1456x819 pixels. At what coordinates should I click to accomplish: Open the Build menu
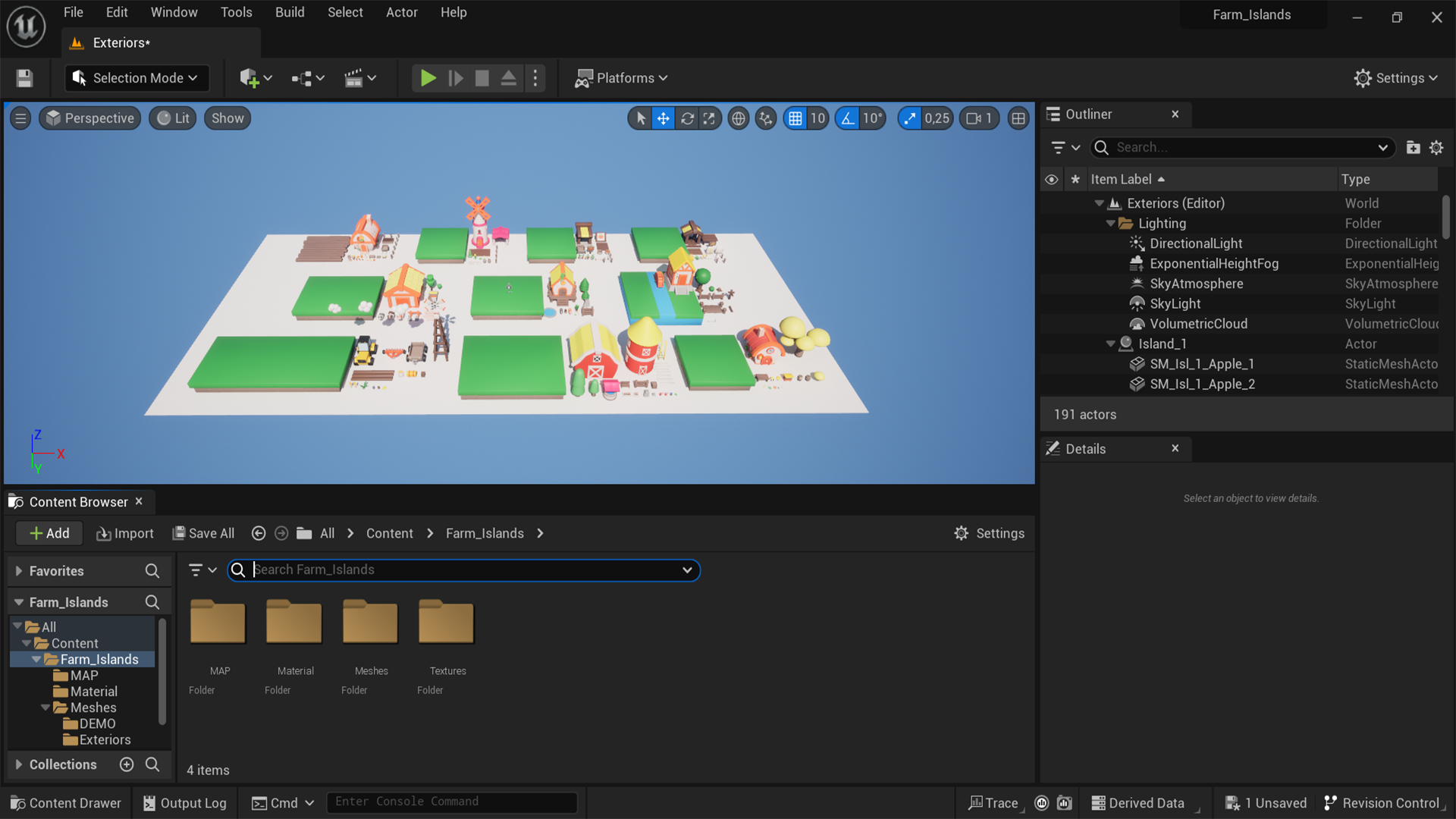pyautogui.click(x=289, y=12)
